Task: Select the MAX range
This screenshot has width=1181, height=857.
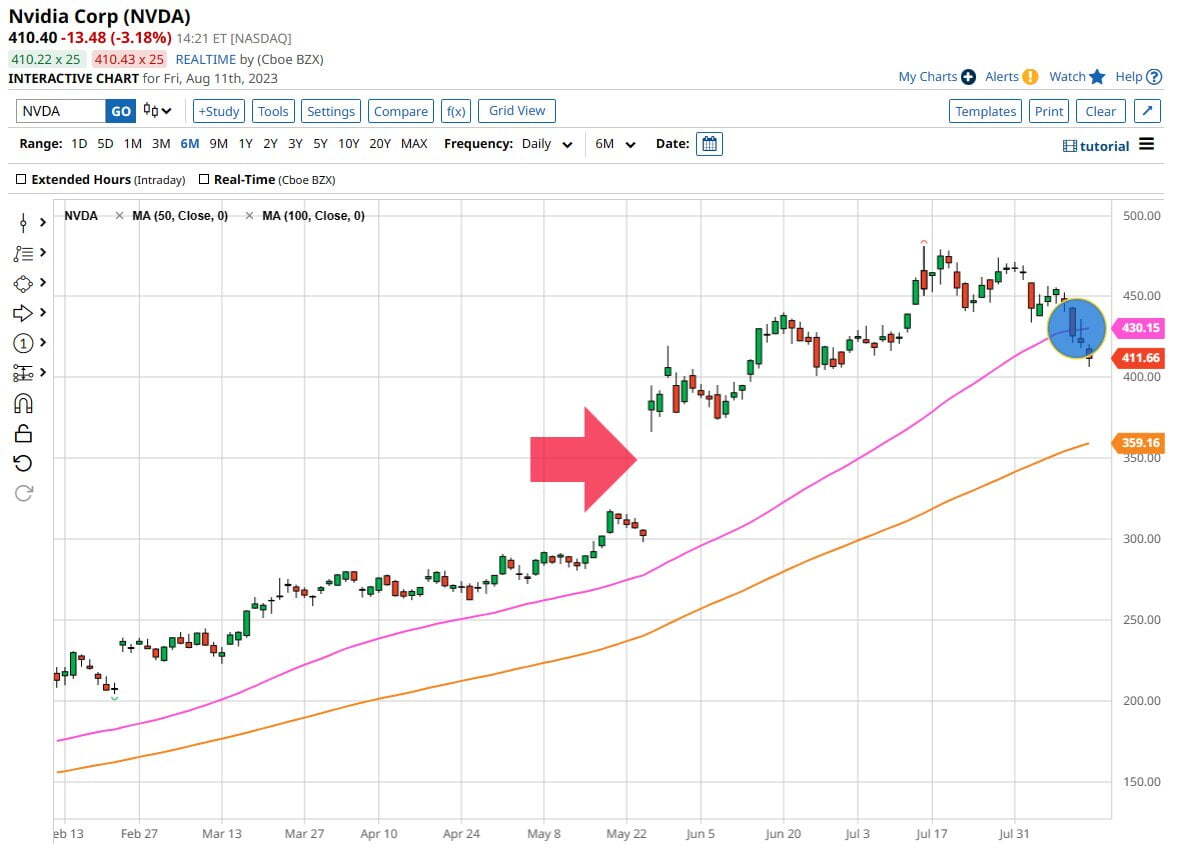Action: point(414,144)
